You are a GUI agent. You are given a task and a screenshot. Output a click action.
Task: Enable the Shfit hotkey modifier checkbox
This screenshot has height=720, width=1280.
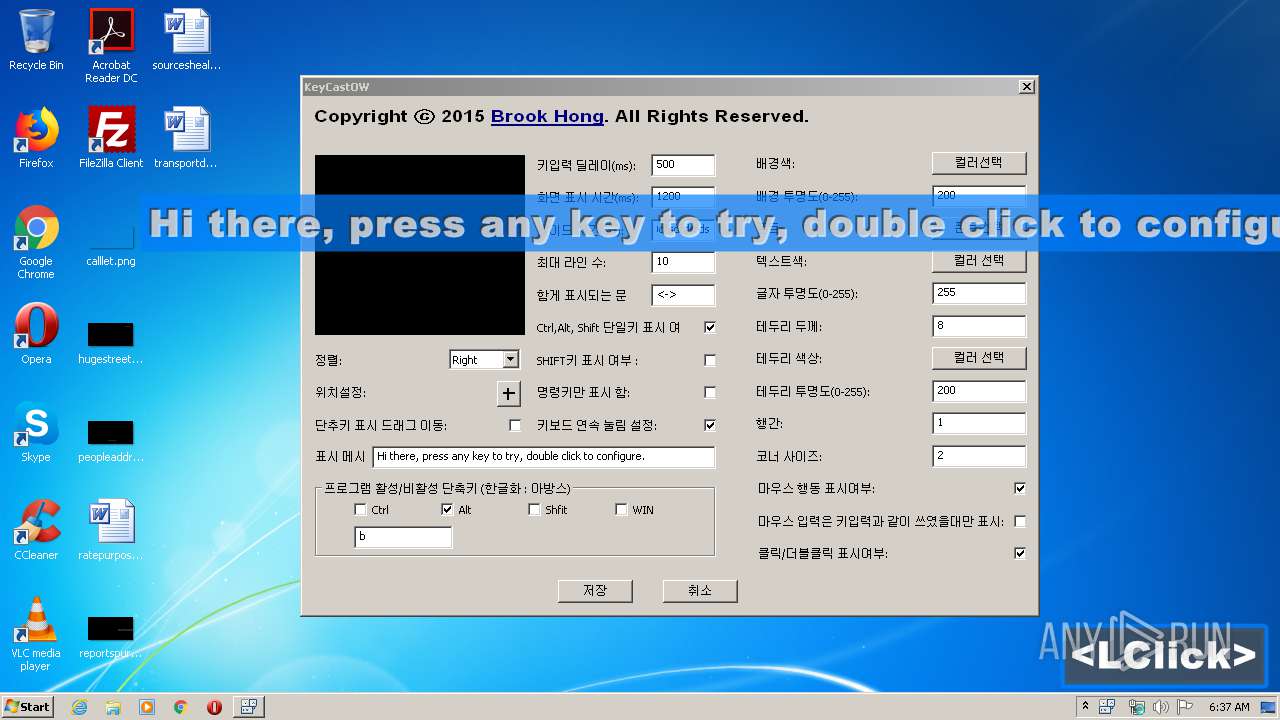click(x=535, y=509)
